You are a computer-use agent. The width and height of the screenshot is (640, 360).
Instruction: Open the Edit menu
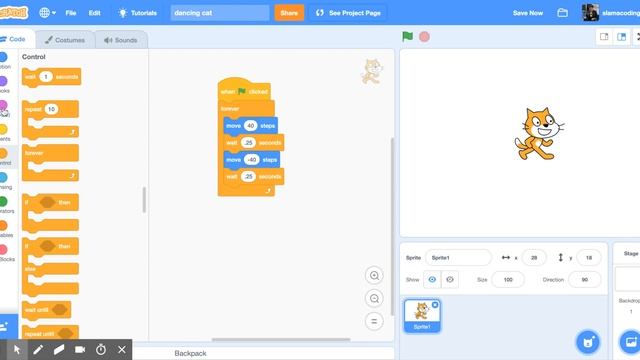(x=94, y=13)
